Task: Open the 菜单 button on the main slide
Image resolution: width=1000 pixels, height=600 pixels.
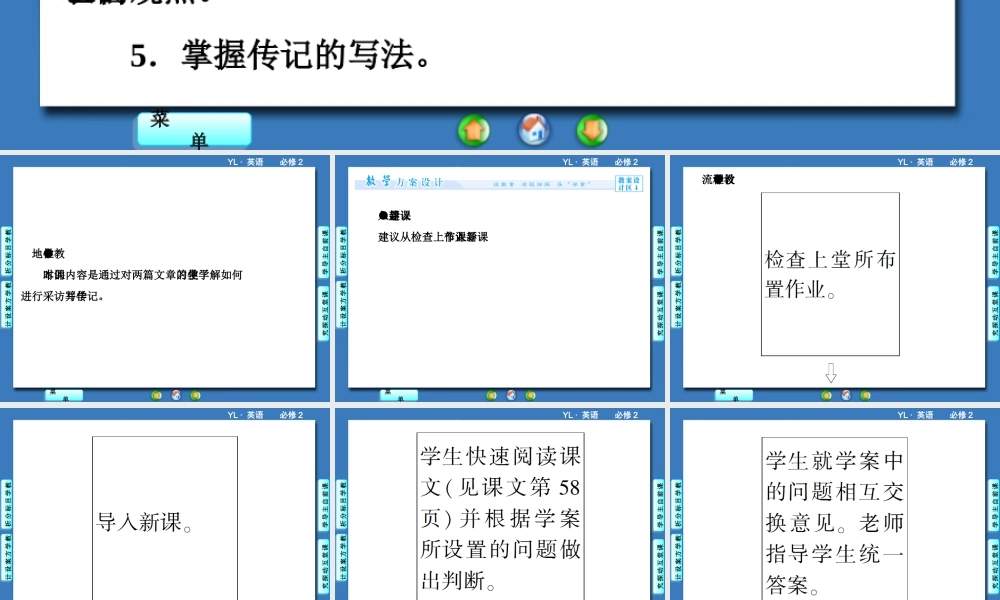Action: [195, 129]
